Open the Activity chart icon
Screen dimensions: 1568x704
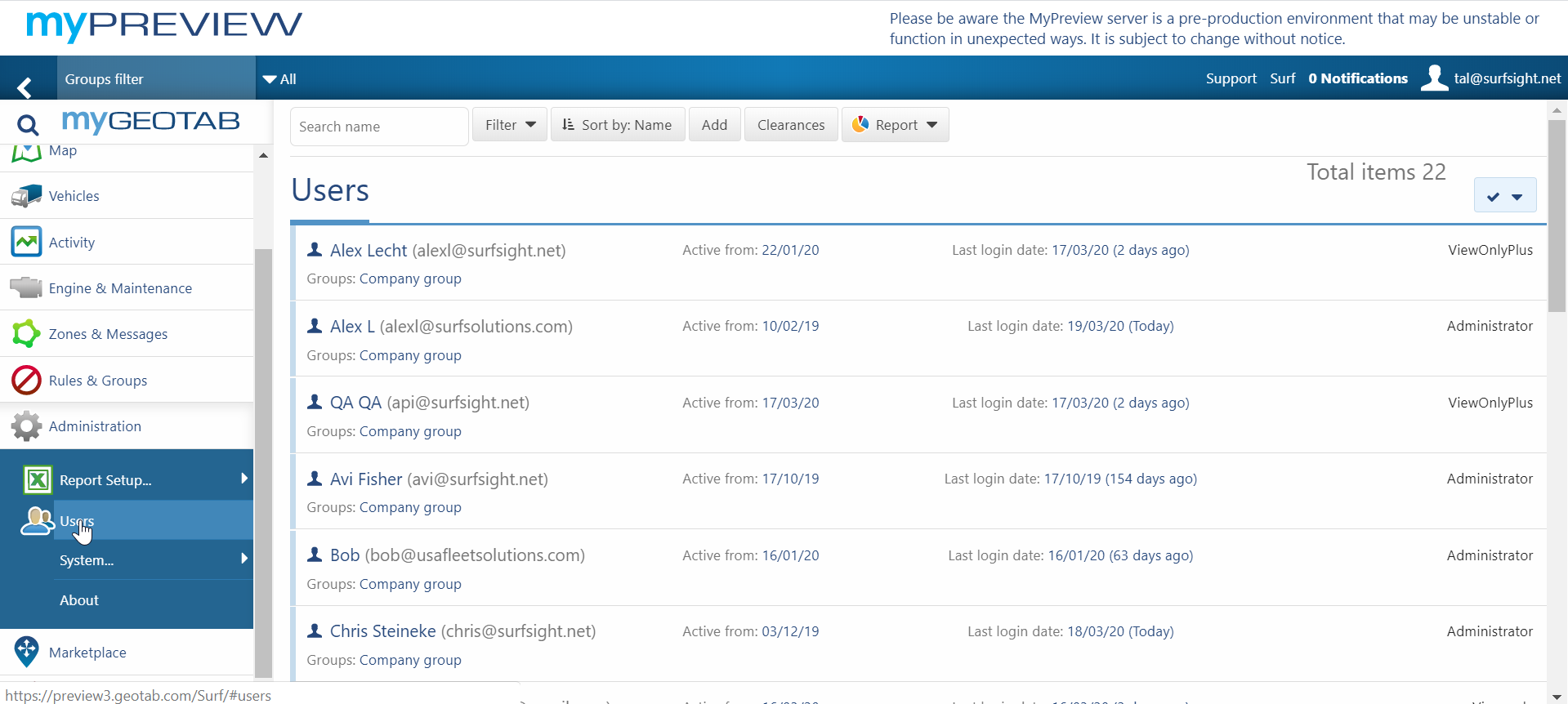[26, 242]
